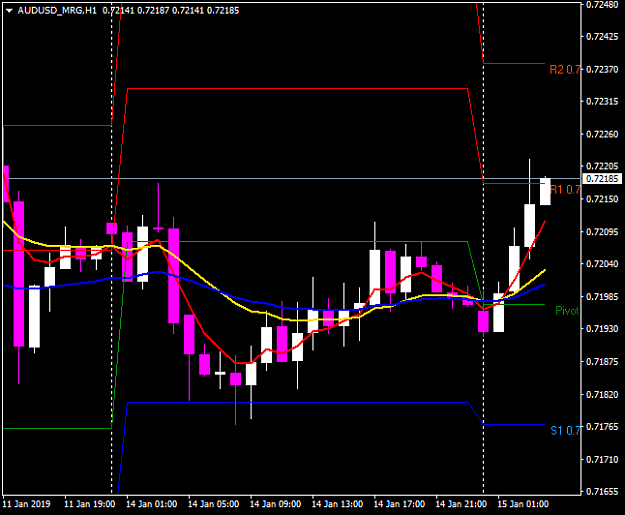Viewport: 625px width, 515px height.
Task: Click the 0.72370 price scale value
Action: tap(602, 69)
